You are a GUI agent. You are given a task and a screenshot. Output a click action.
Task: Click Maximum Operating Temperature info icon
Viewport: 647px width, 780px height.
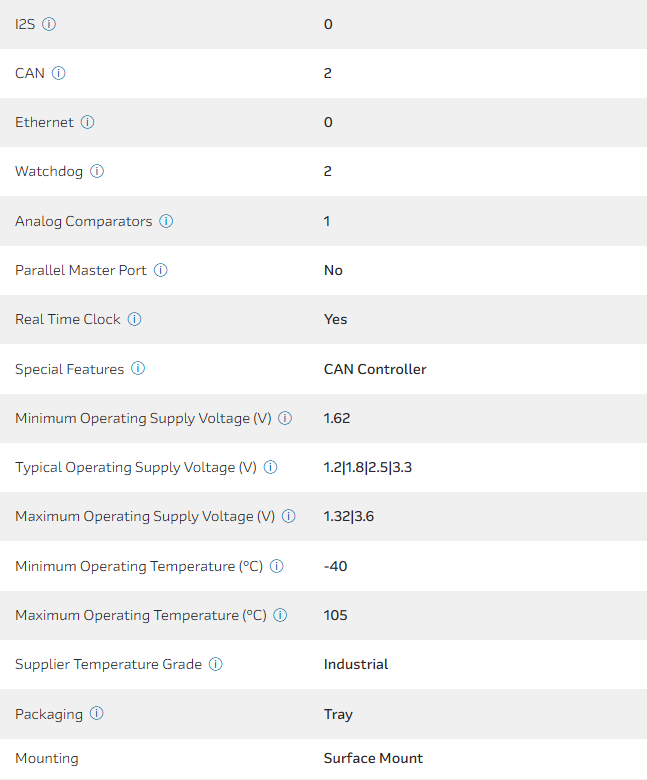280,615
